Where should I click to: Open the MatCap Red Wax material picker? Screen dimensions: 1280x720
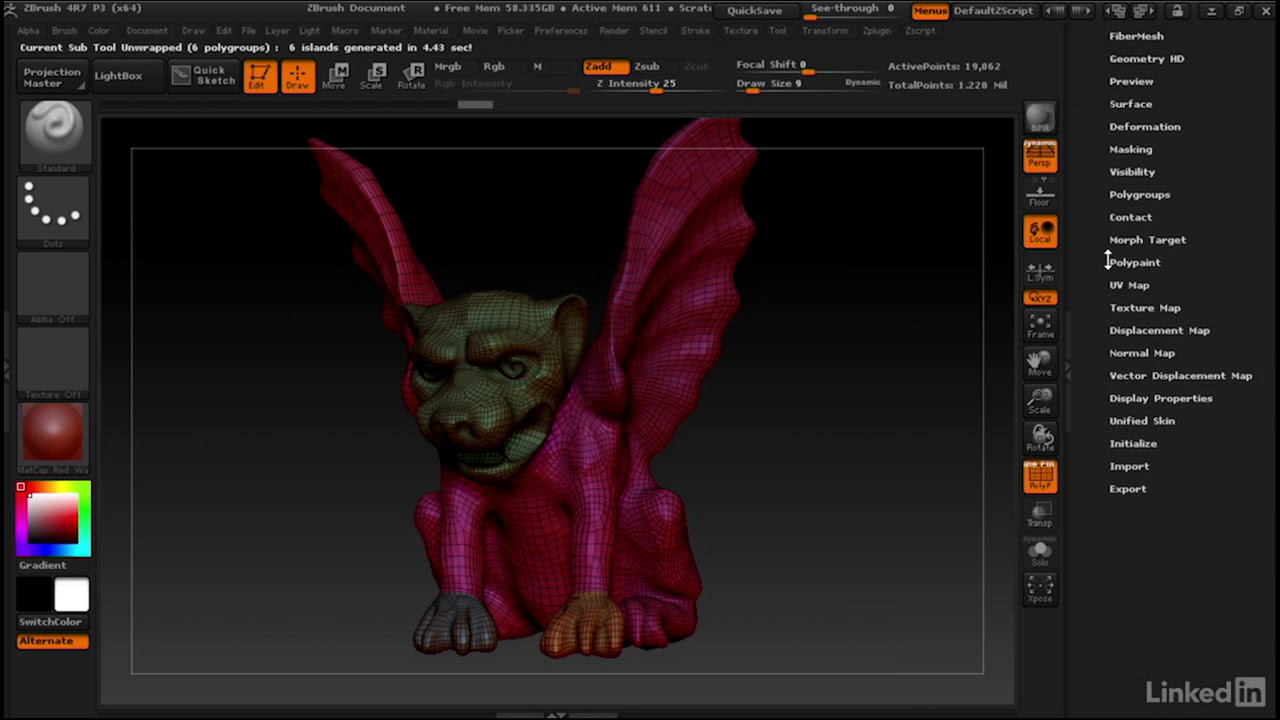tap(53, 439)
